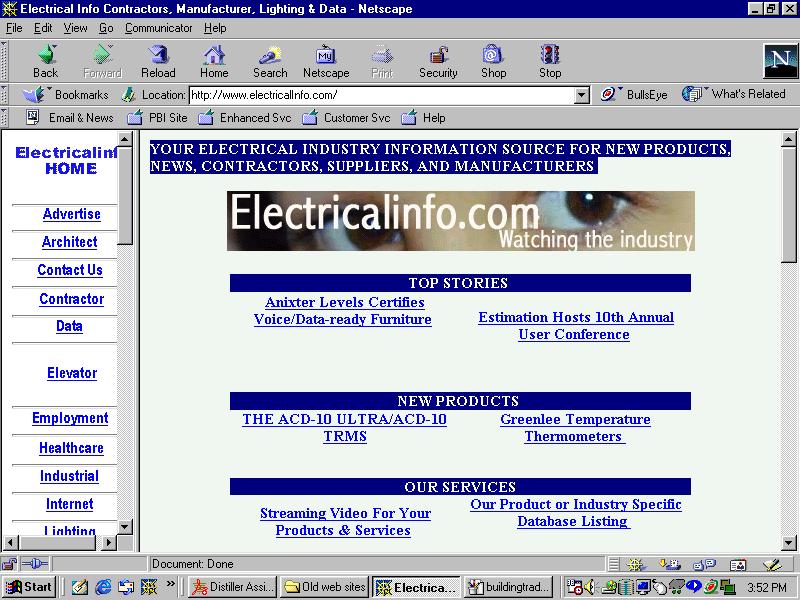Screen dimensions: 800x600
Task: Open THE ACD-10 ULTRA/ACD-10 TRMS link
Action: click(x=344, y=428)
